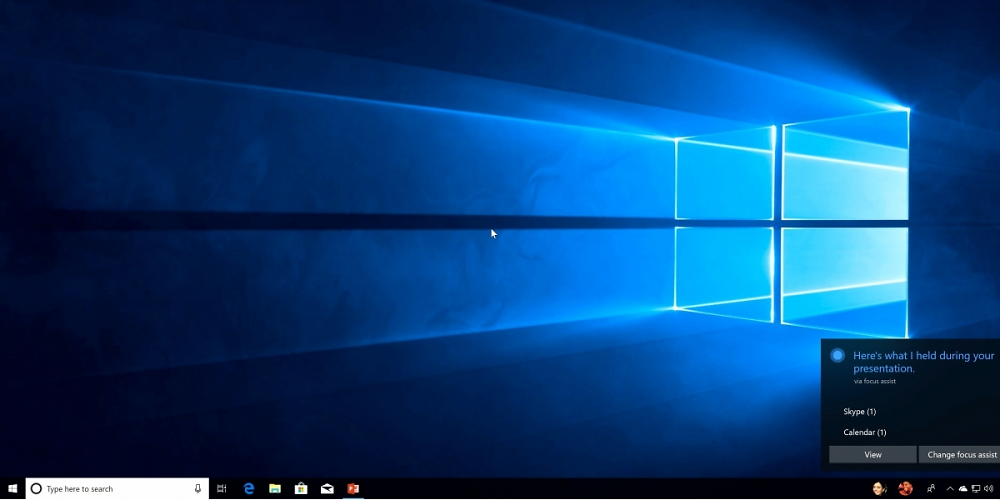Select the 'Skype (1)' notification entry
The image size is (1000, 500).
860,411
